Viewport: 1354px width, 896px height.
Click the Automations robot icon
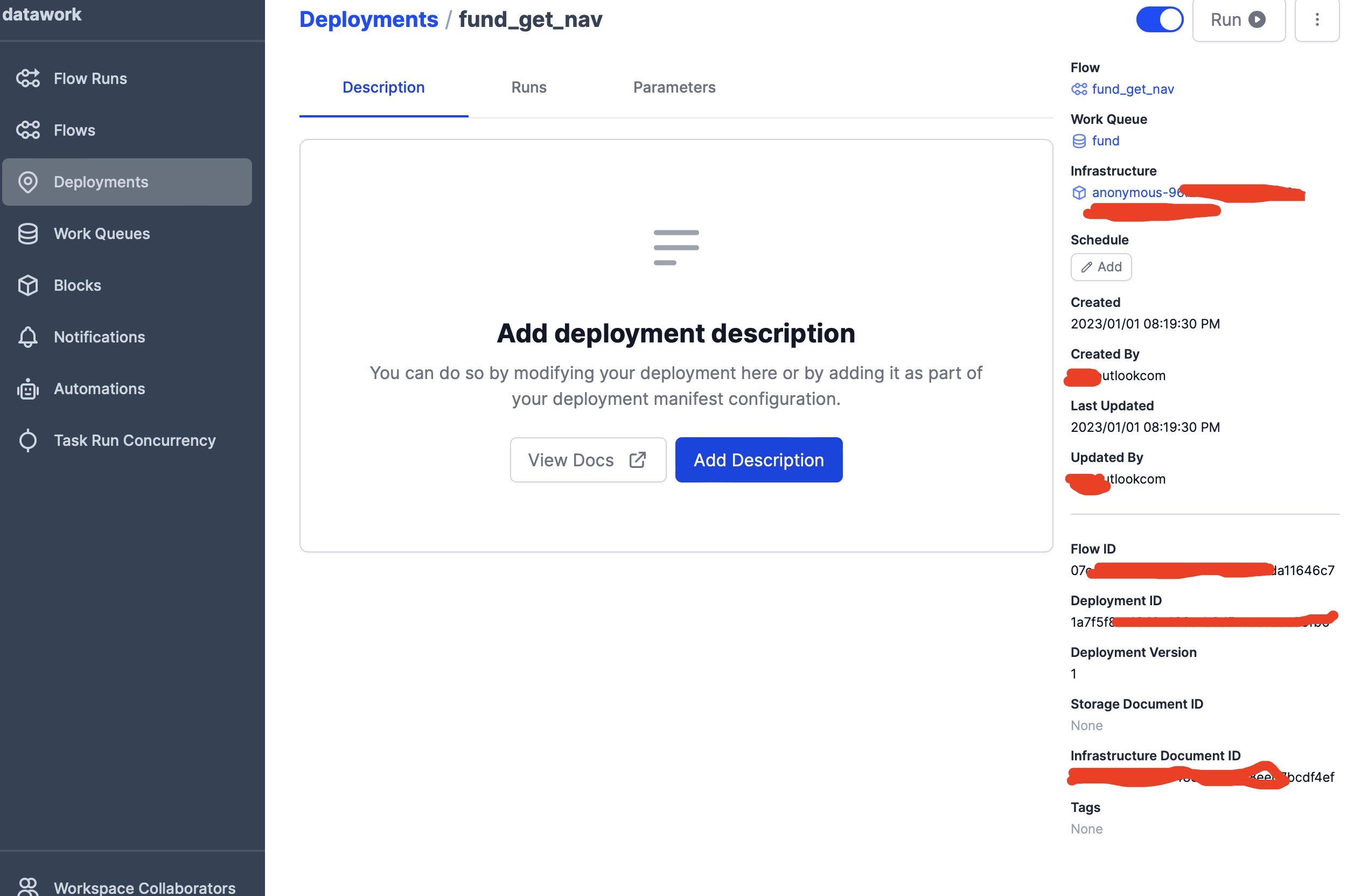pyautogui.click(x=27, y=389)
